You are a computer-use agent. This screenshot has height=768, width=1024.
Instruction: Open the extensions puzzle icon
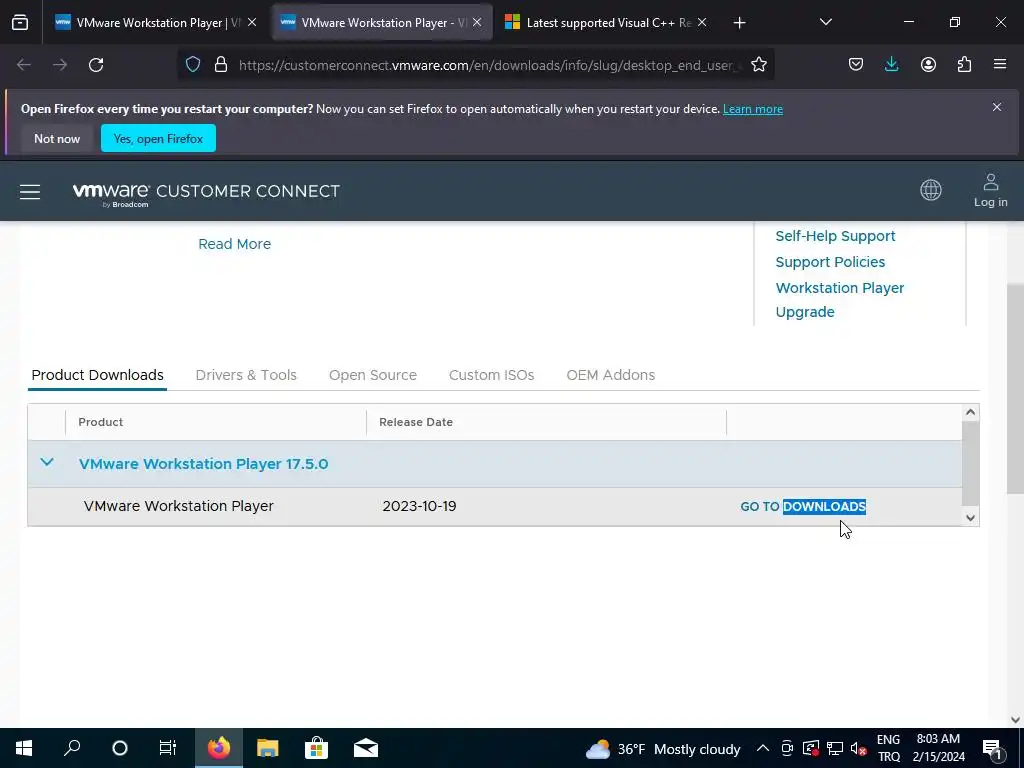(x=964, y=65)
